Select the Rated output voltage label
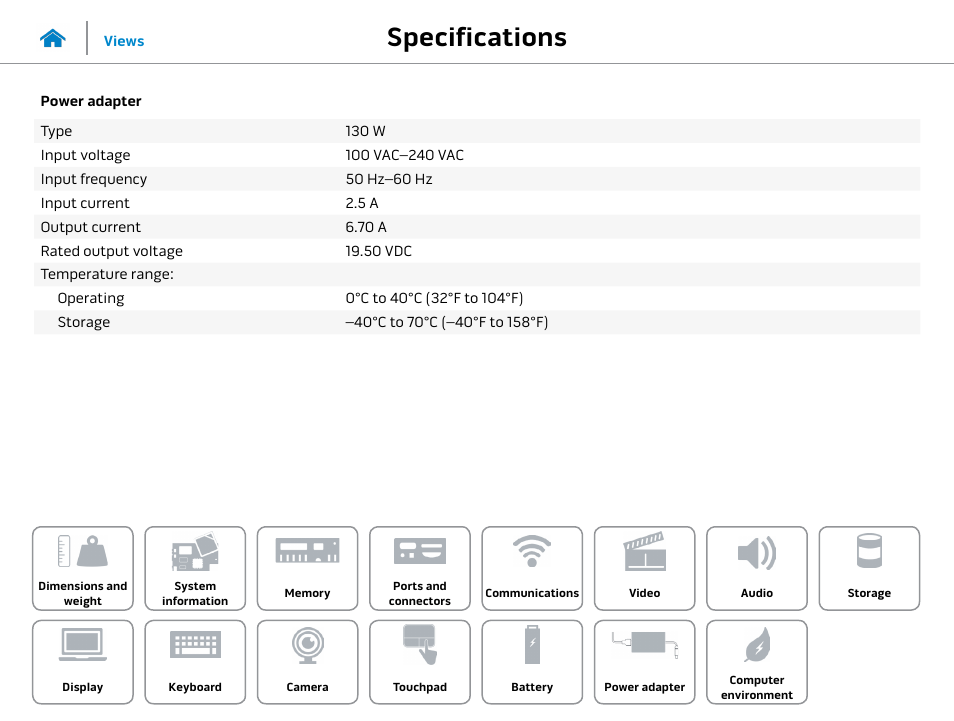This screenshot has width=954, height=721. (111, 251)
